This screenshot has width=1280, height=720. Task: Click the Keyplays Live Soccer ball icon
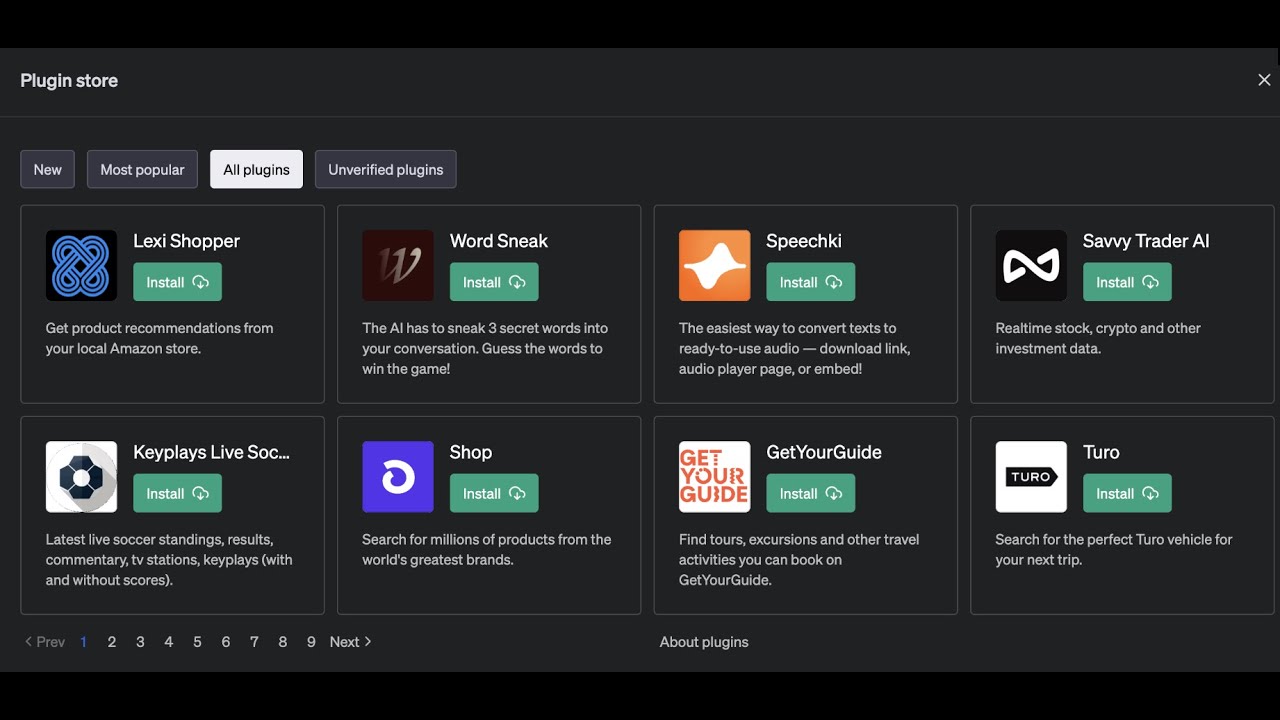click(x=81, y=477)
